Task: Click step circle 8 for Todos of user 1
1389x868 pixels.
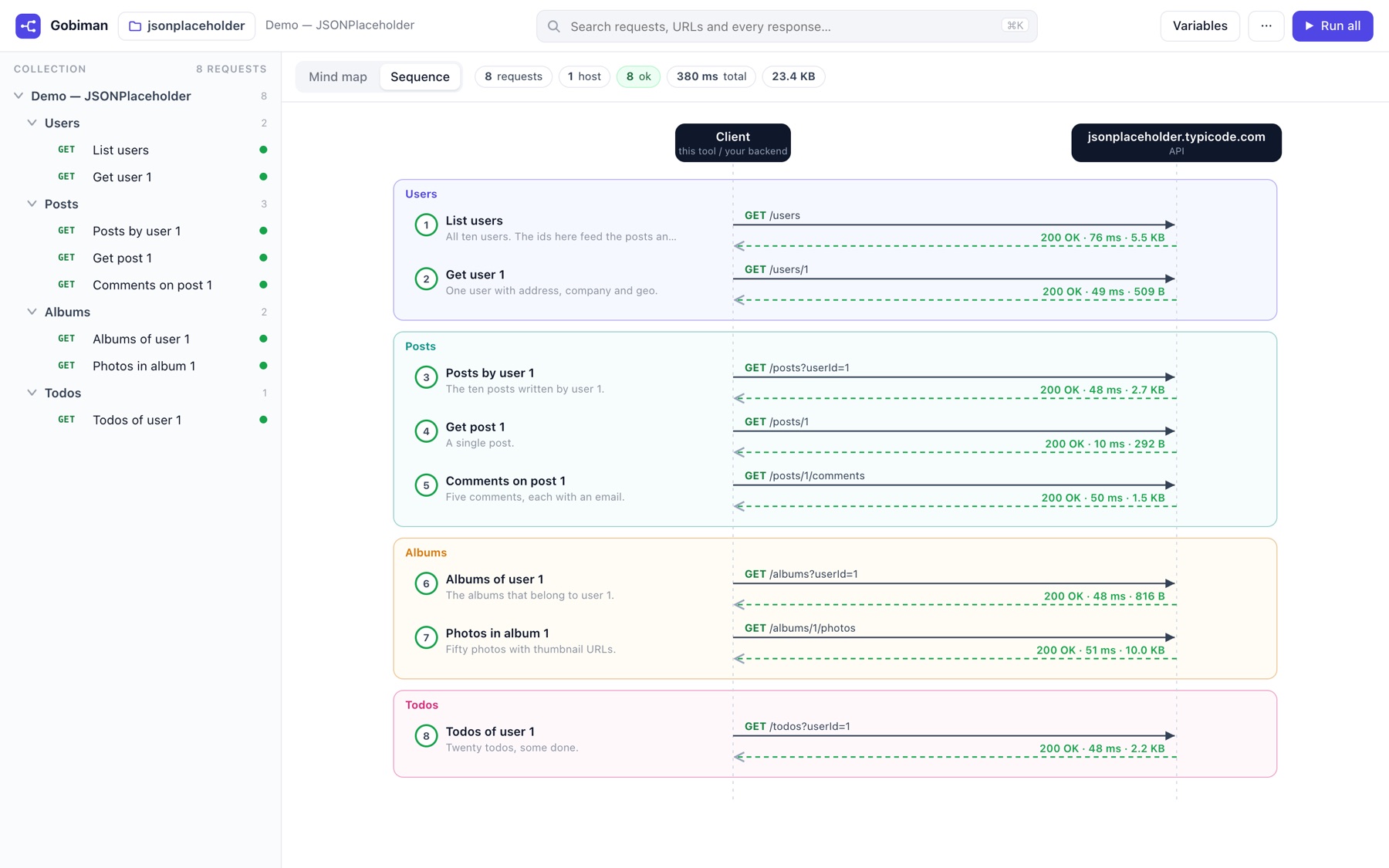Action: tap(426, 736)
